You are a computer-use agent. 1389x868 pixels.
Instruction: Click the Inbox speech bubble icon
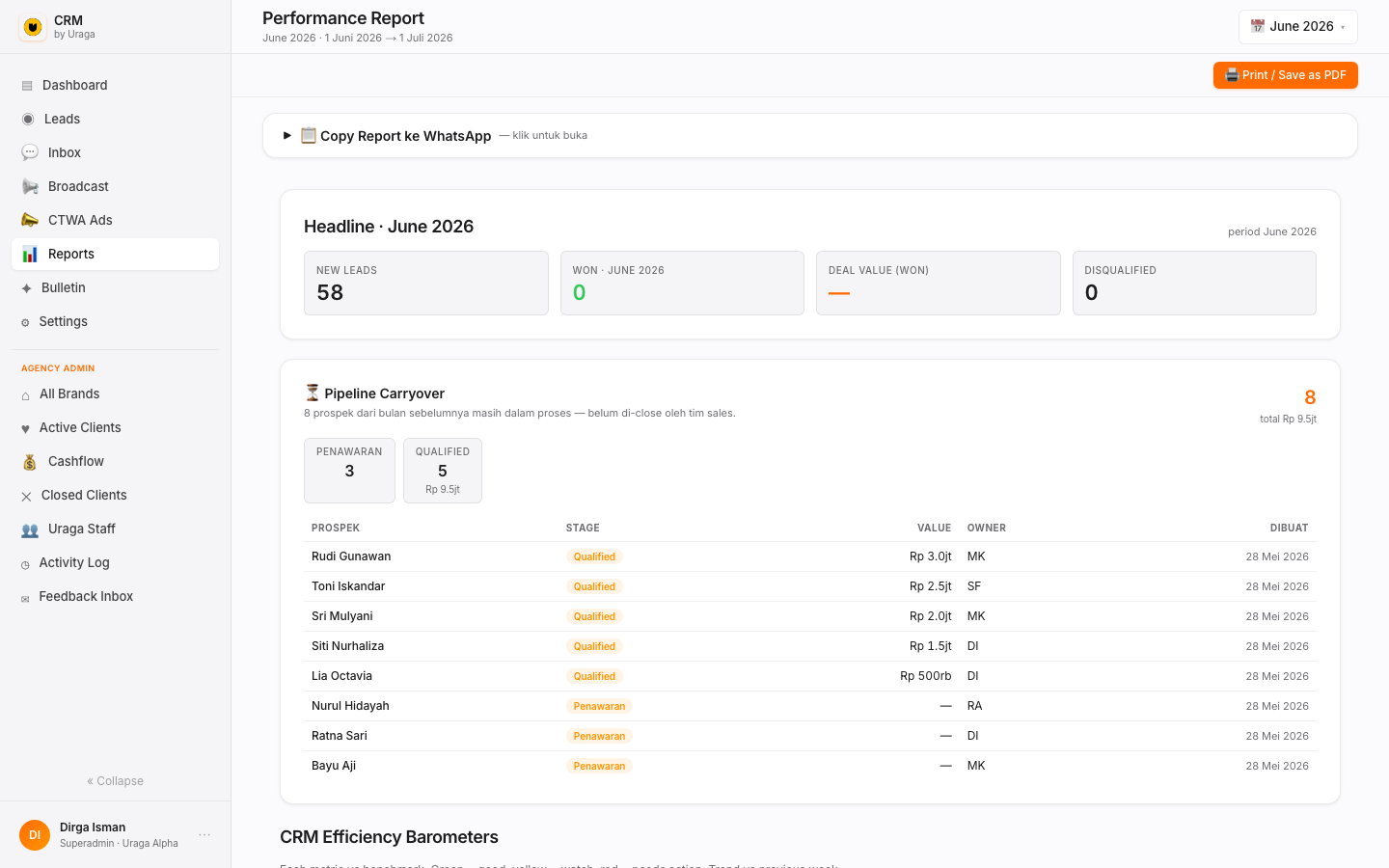point(30,152)
